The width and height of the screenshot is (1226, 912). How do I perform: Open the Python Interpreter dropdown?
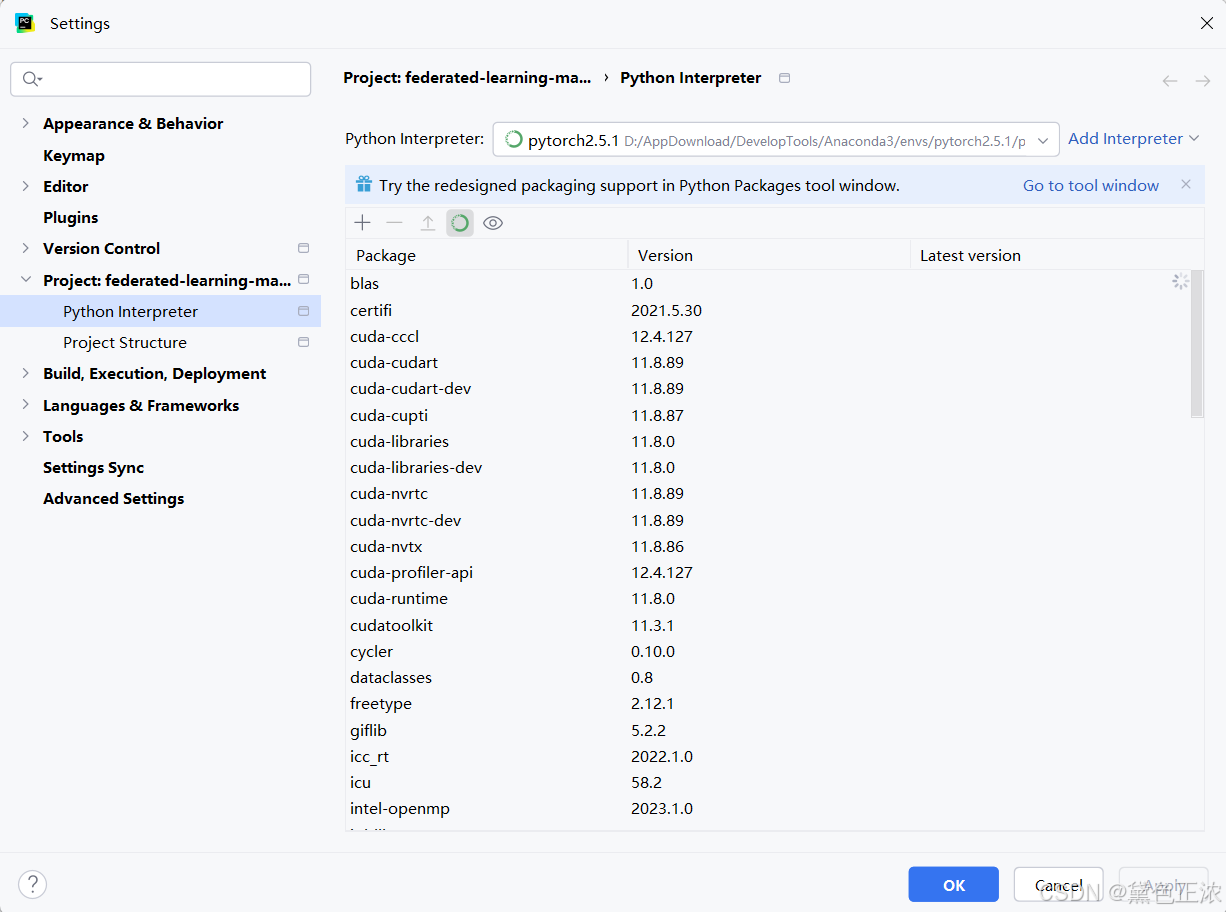(x=776, y=140)
